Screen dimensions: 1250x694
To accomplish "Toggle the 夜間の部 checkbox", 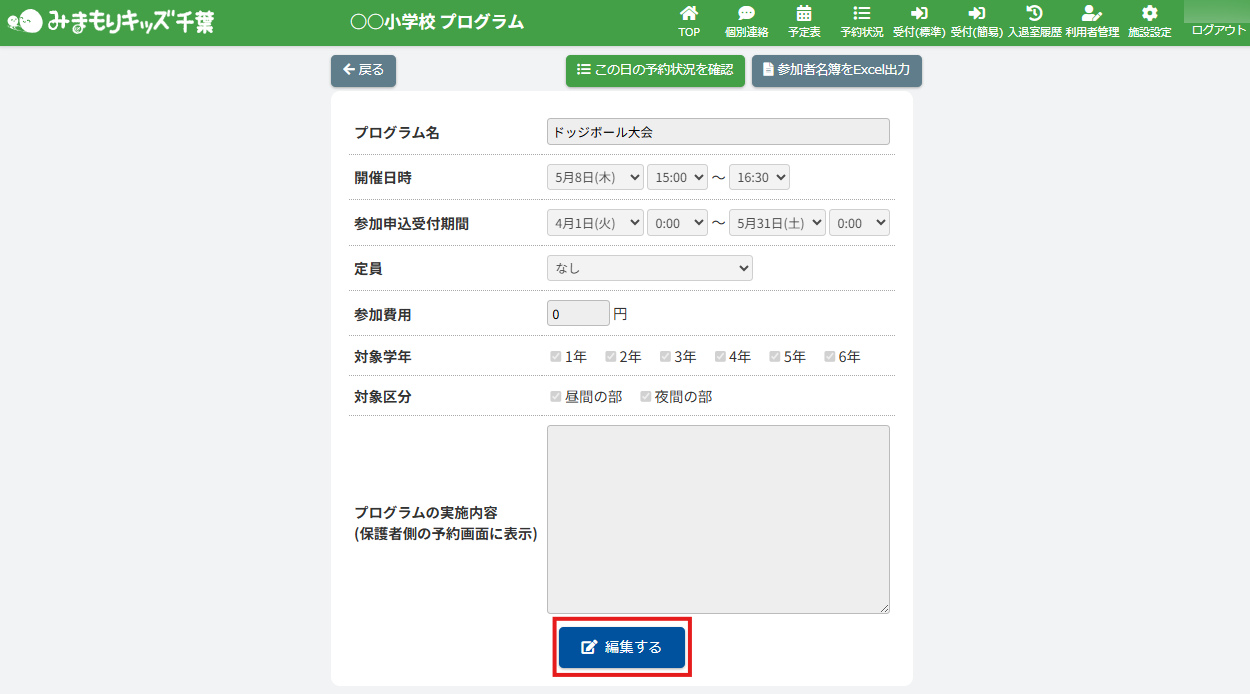I will click(x=646, y=397).
